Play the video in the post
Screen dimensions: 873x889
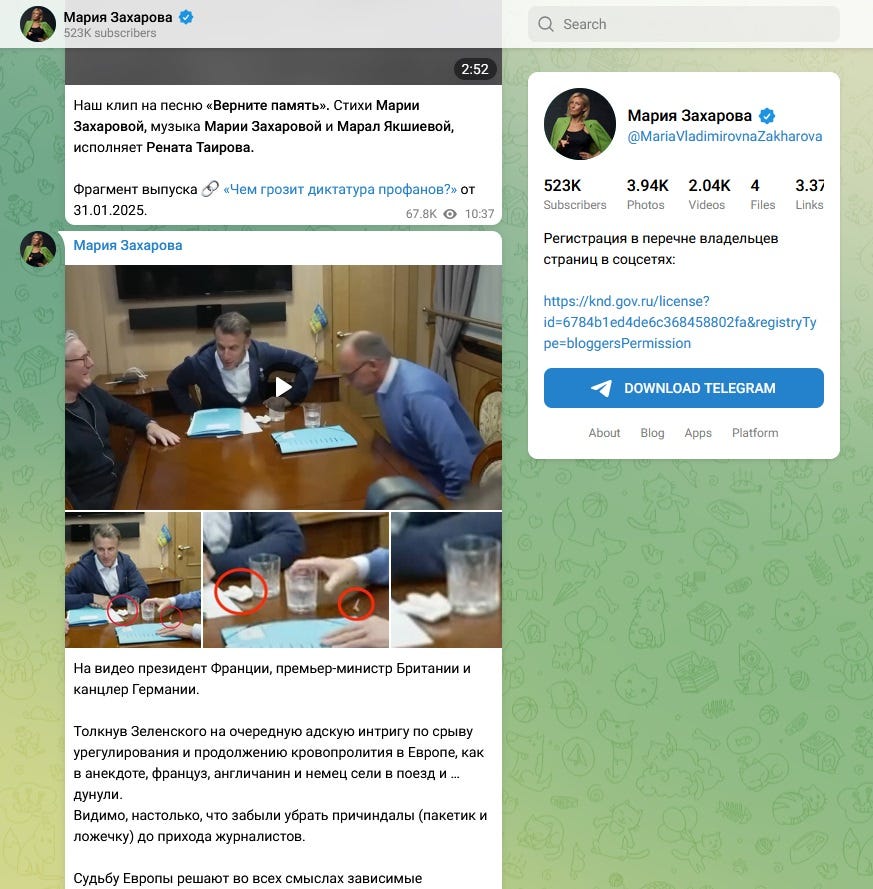pyautogui.click(x=283, y=387)
